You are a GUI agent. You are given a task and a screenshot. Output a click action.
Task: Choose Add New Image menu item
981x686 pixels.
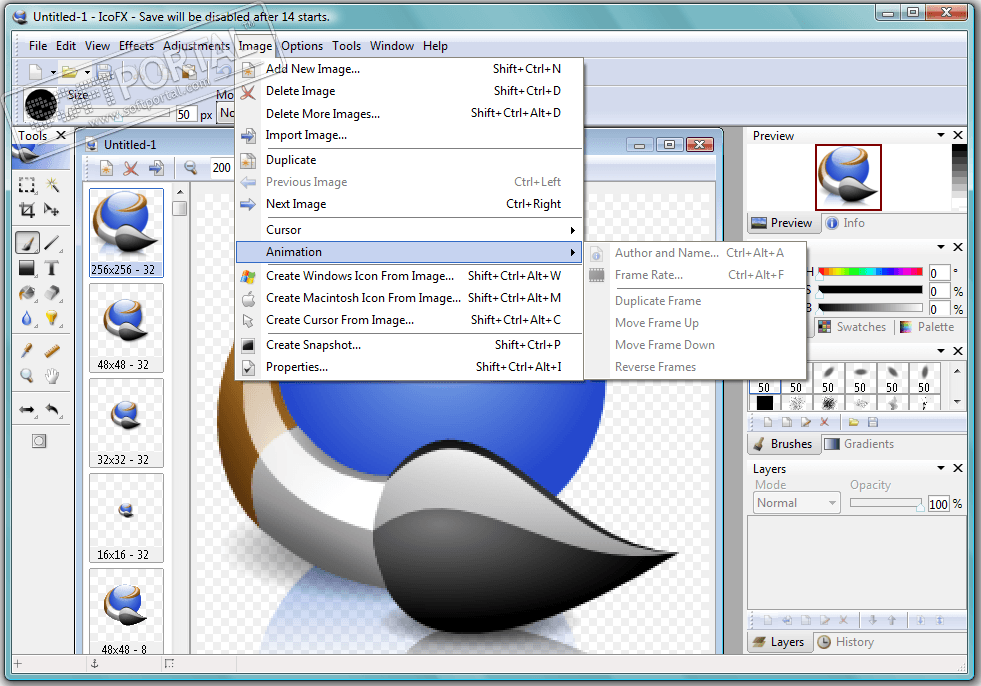[409, 69]
